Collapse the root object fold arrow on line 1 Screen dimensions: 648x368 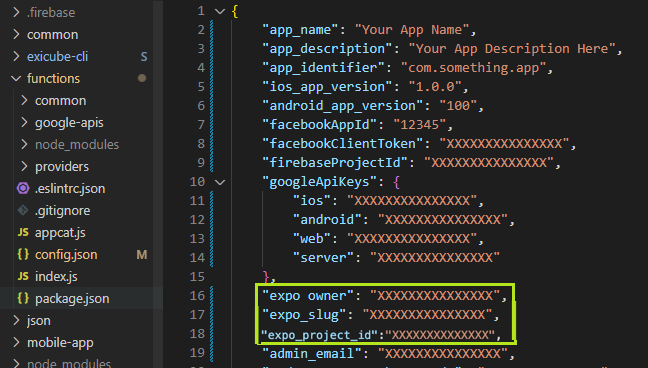click(220, 11)
